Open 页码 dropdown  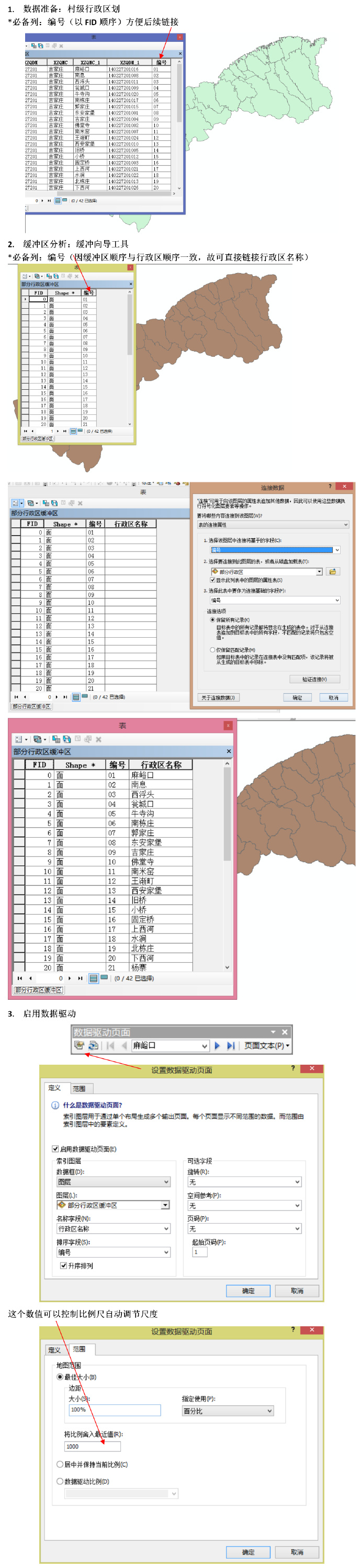coord(244,1228)
